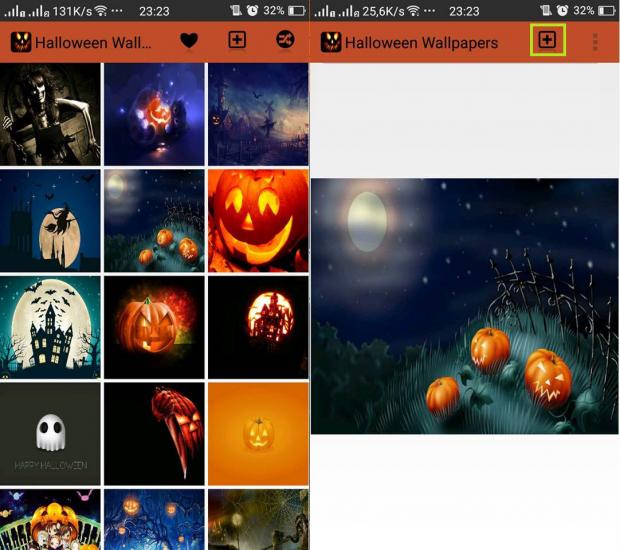
Task: Tap the green-highlighted plus icon
Action: tap(547, 41)
